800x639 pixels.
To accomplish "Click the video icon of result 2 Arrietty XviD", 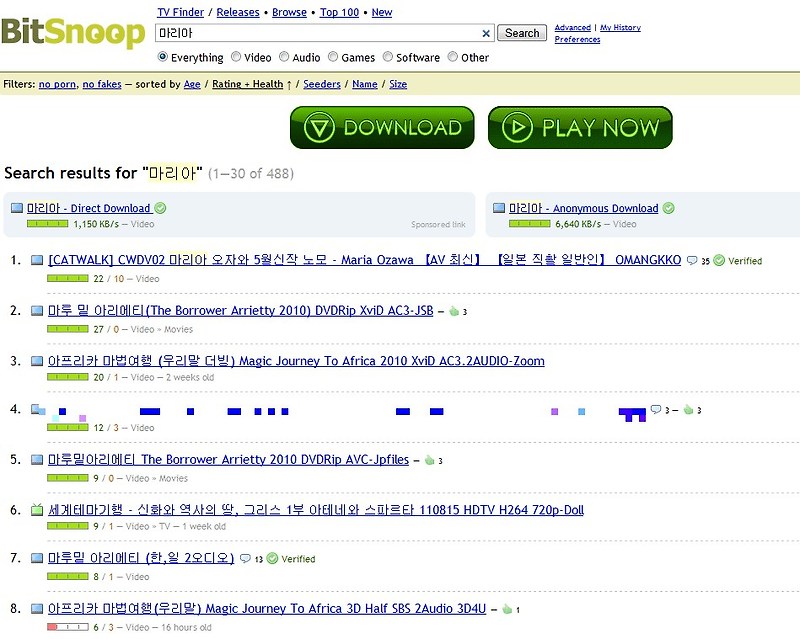I will (37, 310).
